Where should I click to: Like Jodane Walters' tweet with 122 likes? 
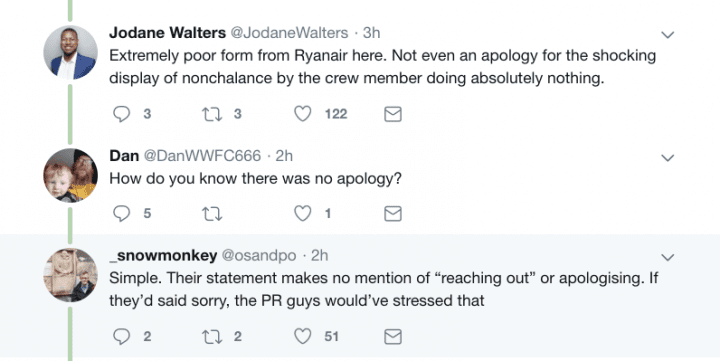[x=303, y=114]
